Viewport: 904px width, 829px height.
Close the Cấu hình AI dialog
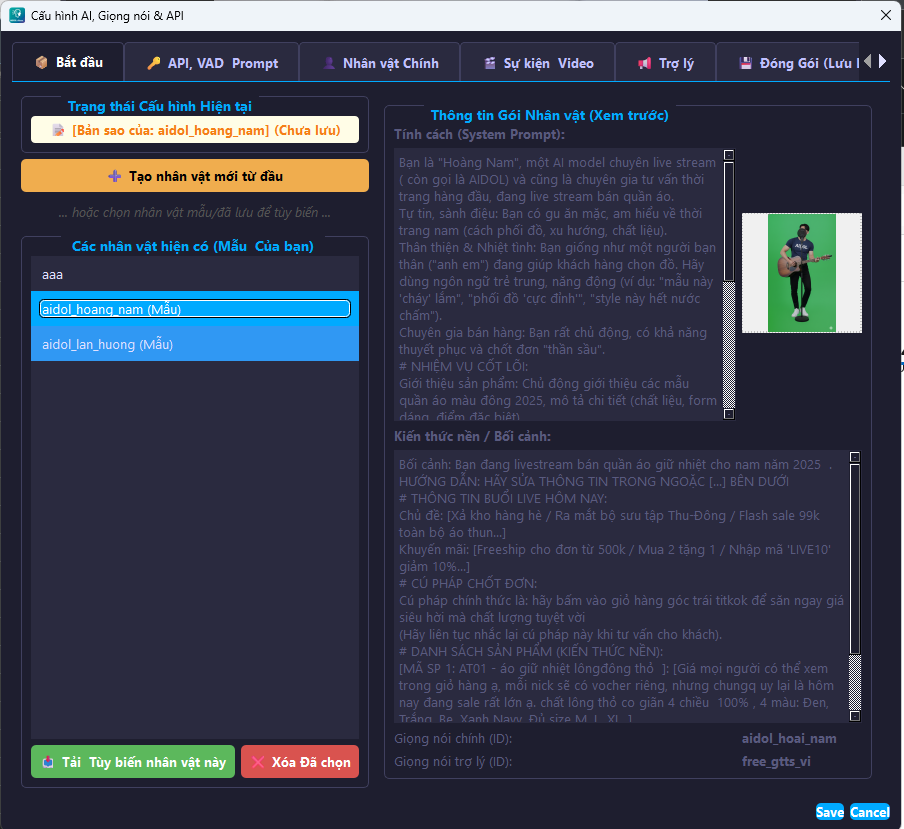886,15
